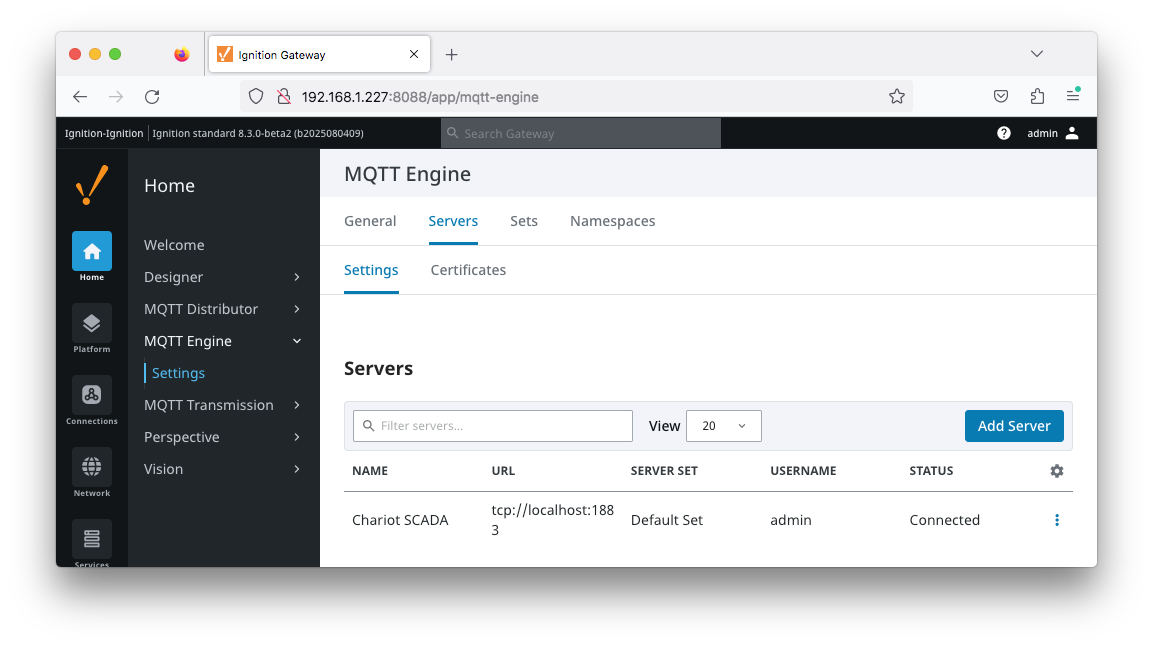The width and height of the screenshot is (1153, 647).
Task: Open the help question mark icon
Action: [x=1003, y=133]
